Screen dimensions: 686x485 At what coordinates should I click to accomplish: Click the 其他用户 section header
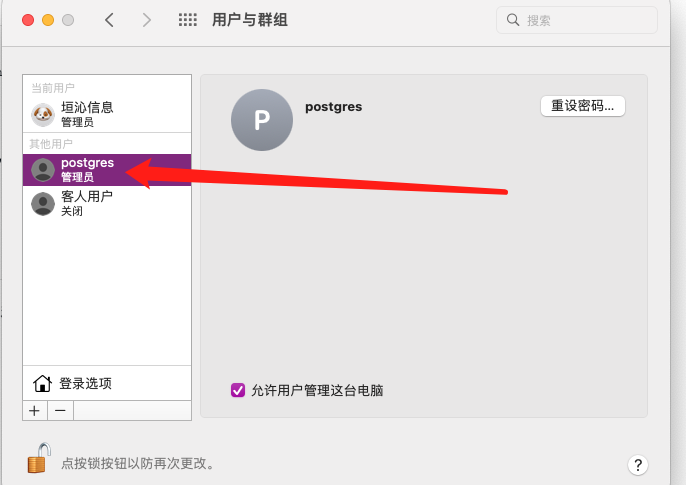click(51, 144)
